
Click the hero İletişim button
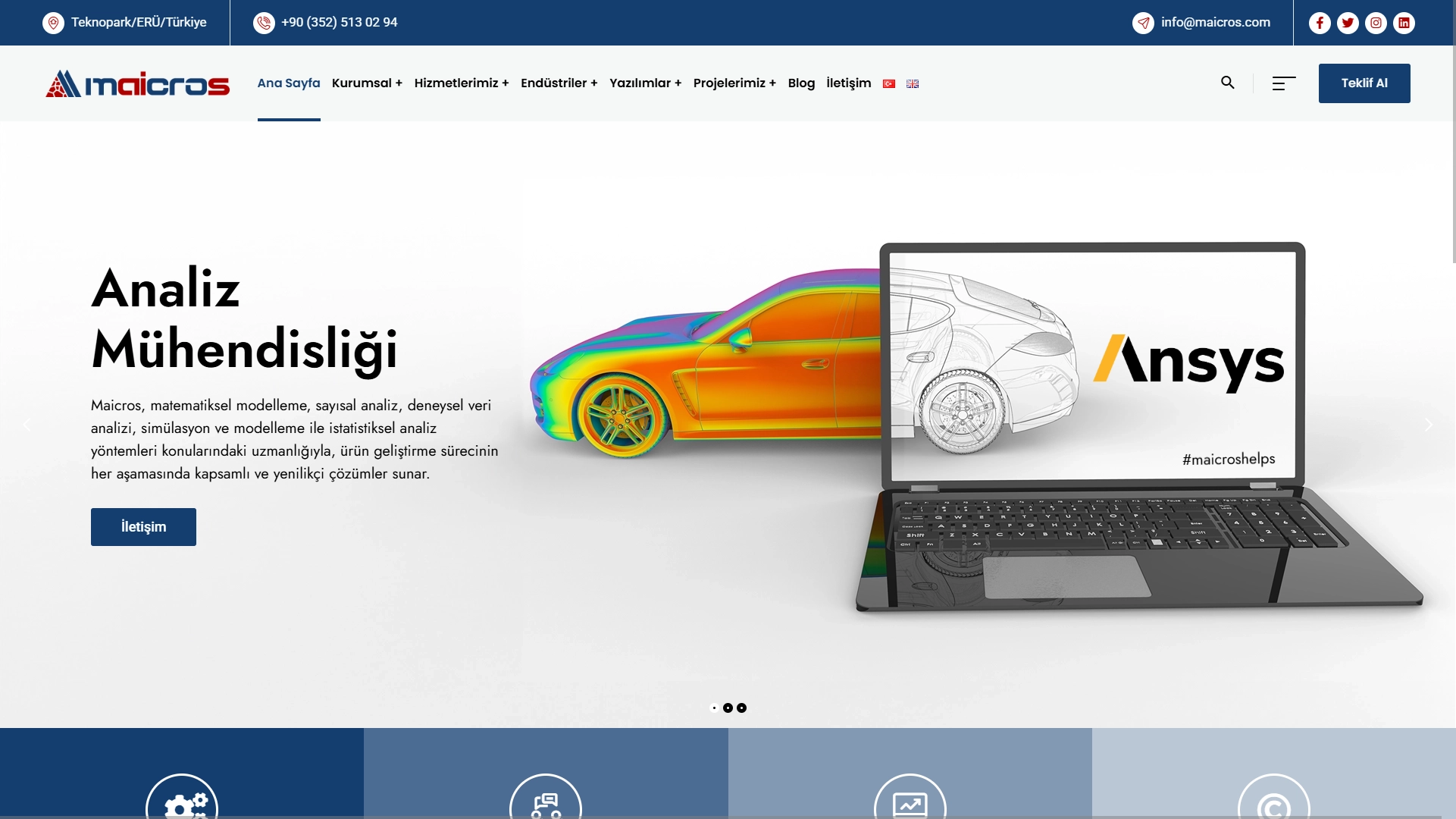point(143,527)
